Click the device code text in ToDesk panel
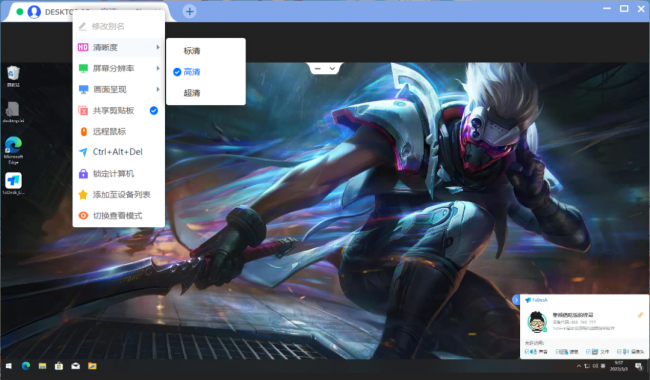650x380 pixels. click(x=574, y=322)
